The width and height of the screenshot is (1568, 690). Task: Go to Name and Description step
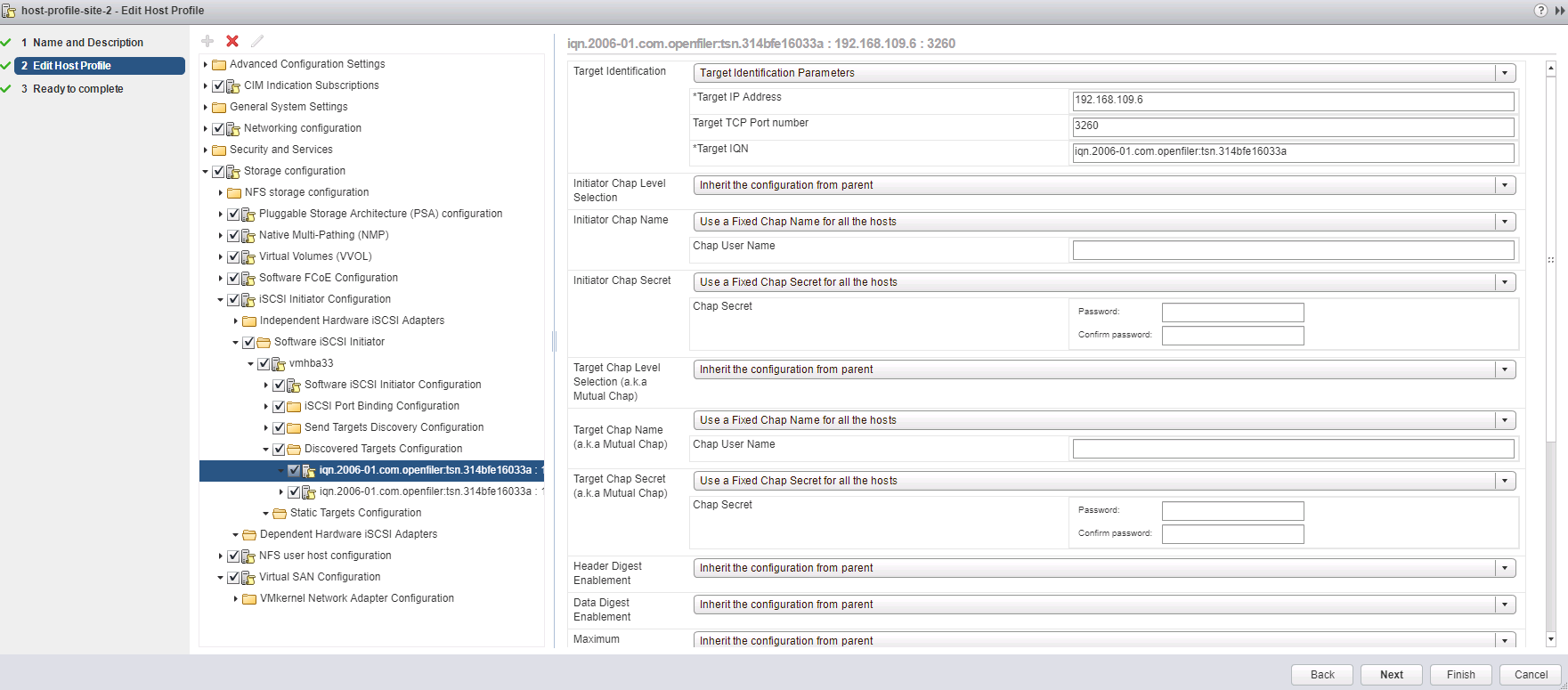[x=87, y=43]
